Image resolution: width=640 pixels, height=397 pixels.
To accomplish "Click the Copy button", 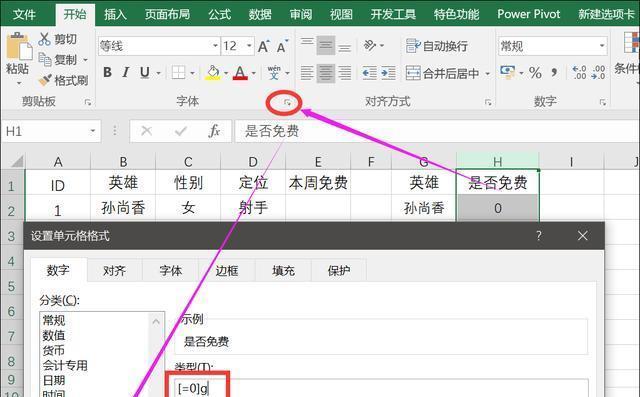I will pos(57,60).
